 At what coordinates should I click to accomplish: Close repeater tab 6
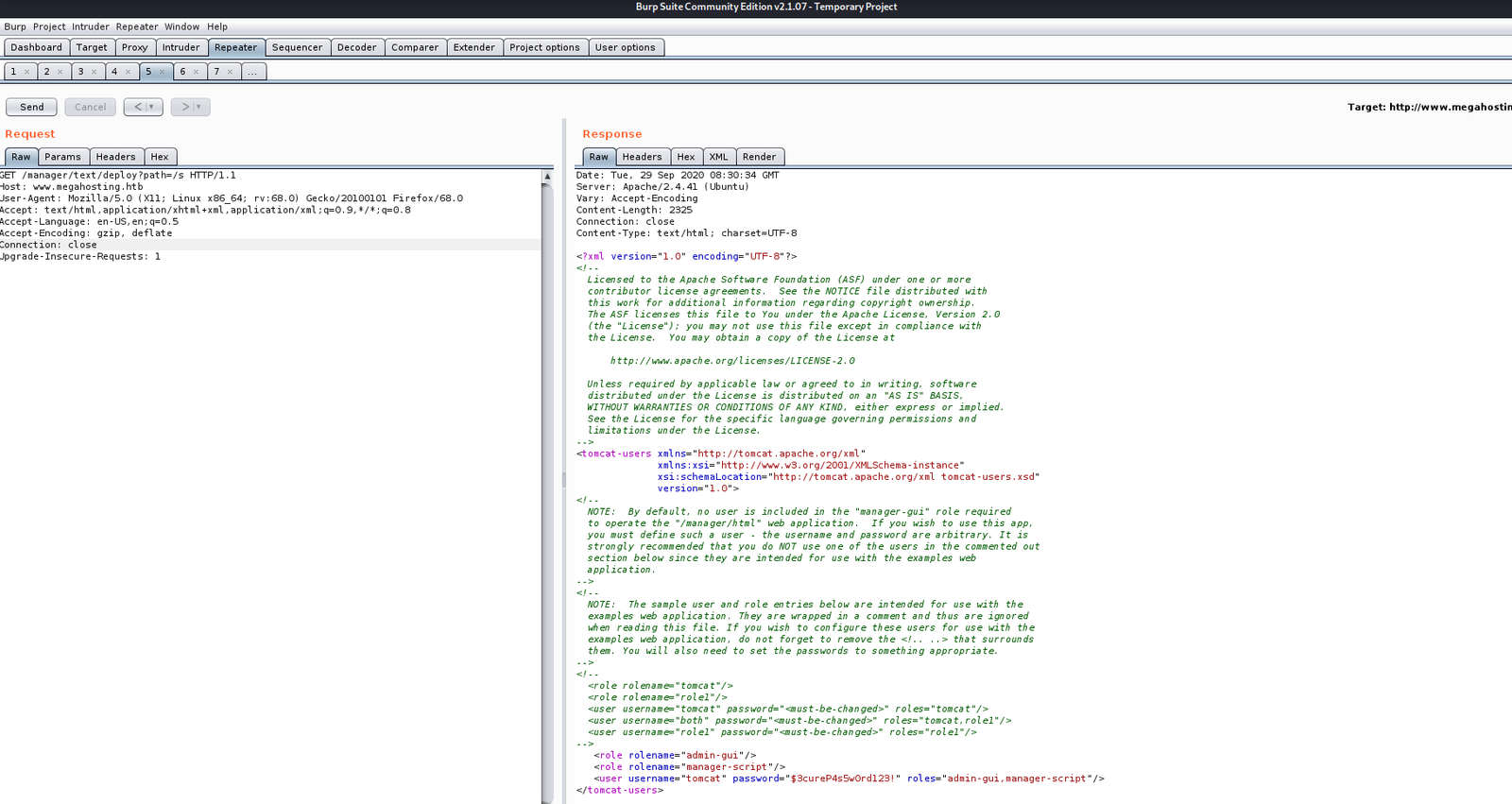[x=197, y=72]
